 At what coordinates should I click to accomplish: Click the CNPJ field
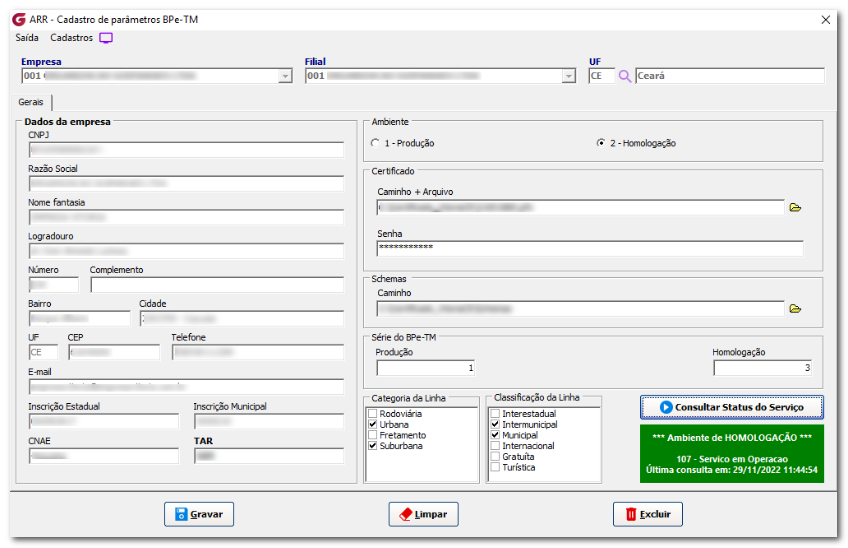coord(187,149)
